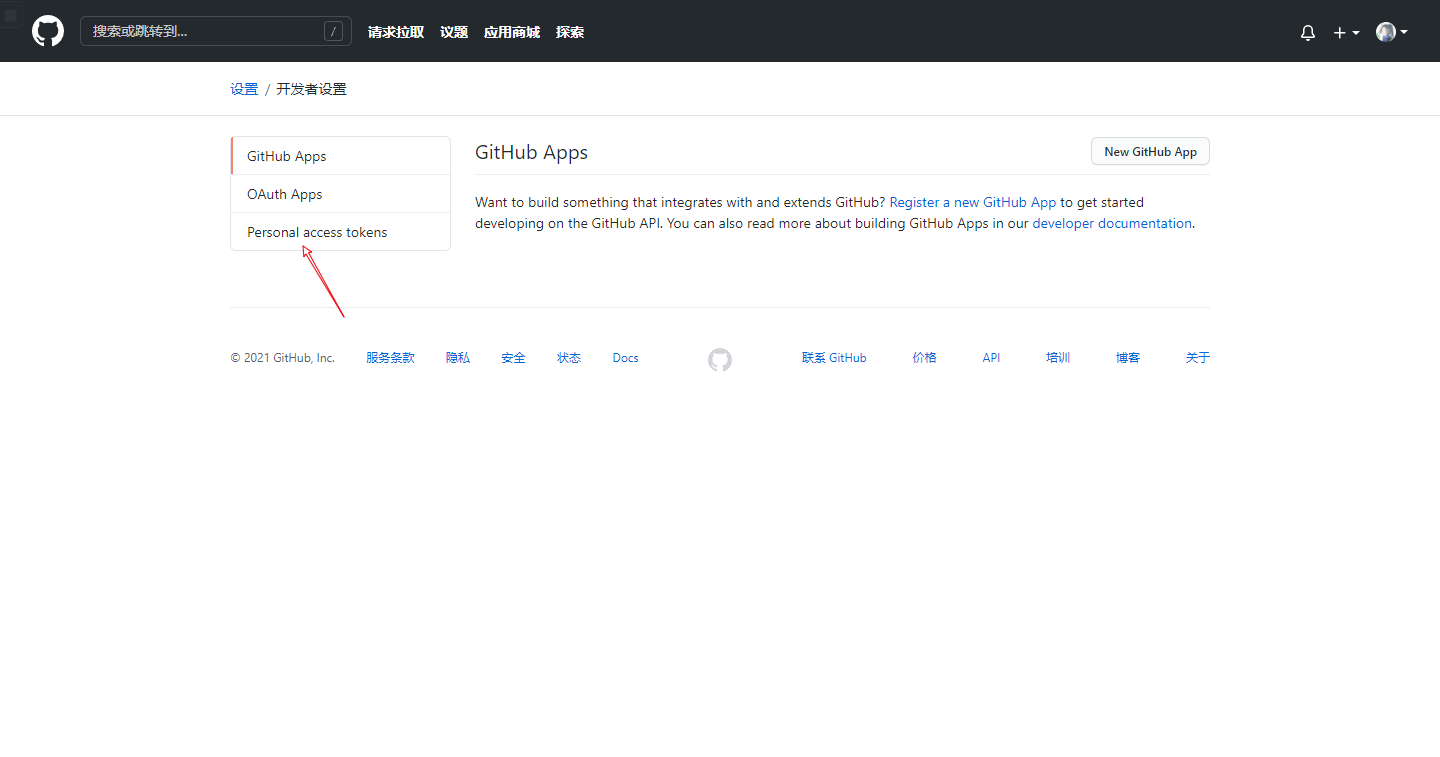Select Personal access tokens in the sidebar

(x=340, y=232)
